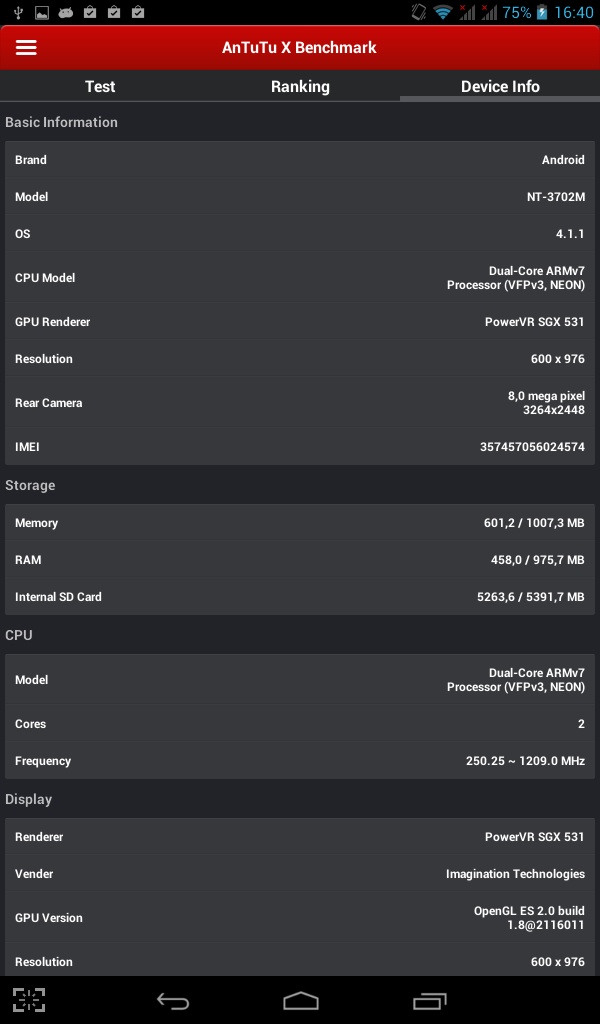Click the IMEI number row
Screen dimensions: 600x1024
click(x=300, y=447)
